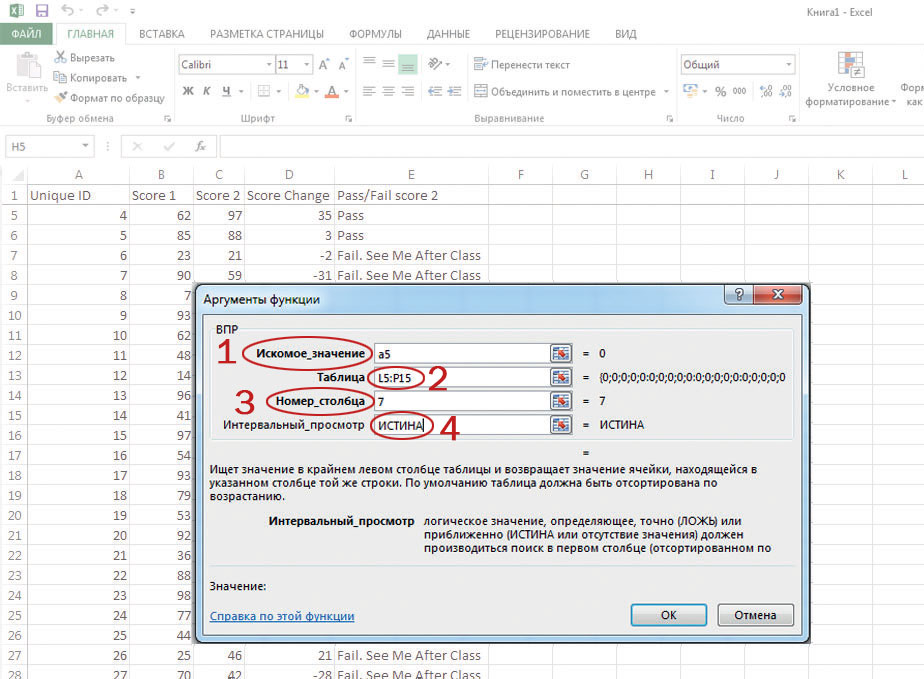924x679 pixels.
Task: Click range selector icon beside Таблица field
Action: 560,377
